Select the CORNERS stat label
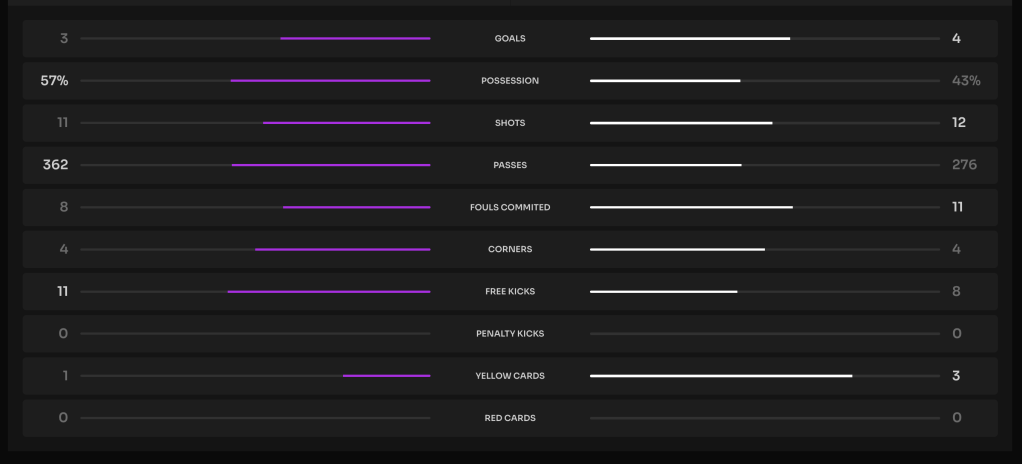The width and height of the screenshot is (1022, 464). pos(510,249)
